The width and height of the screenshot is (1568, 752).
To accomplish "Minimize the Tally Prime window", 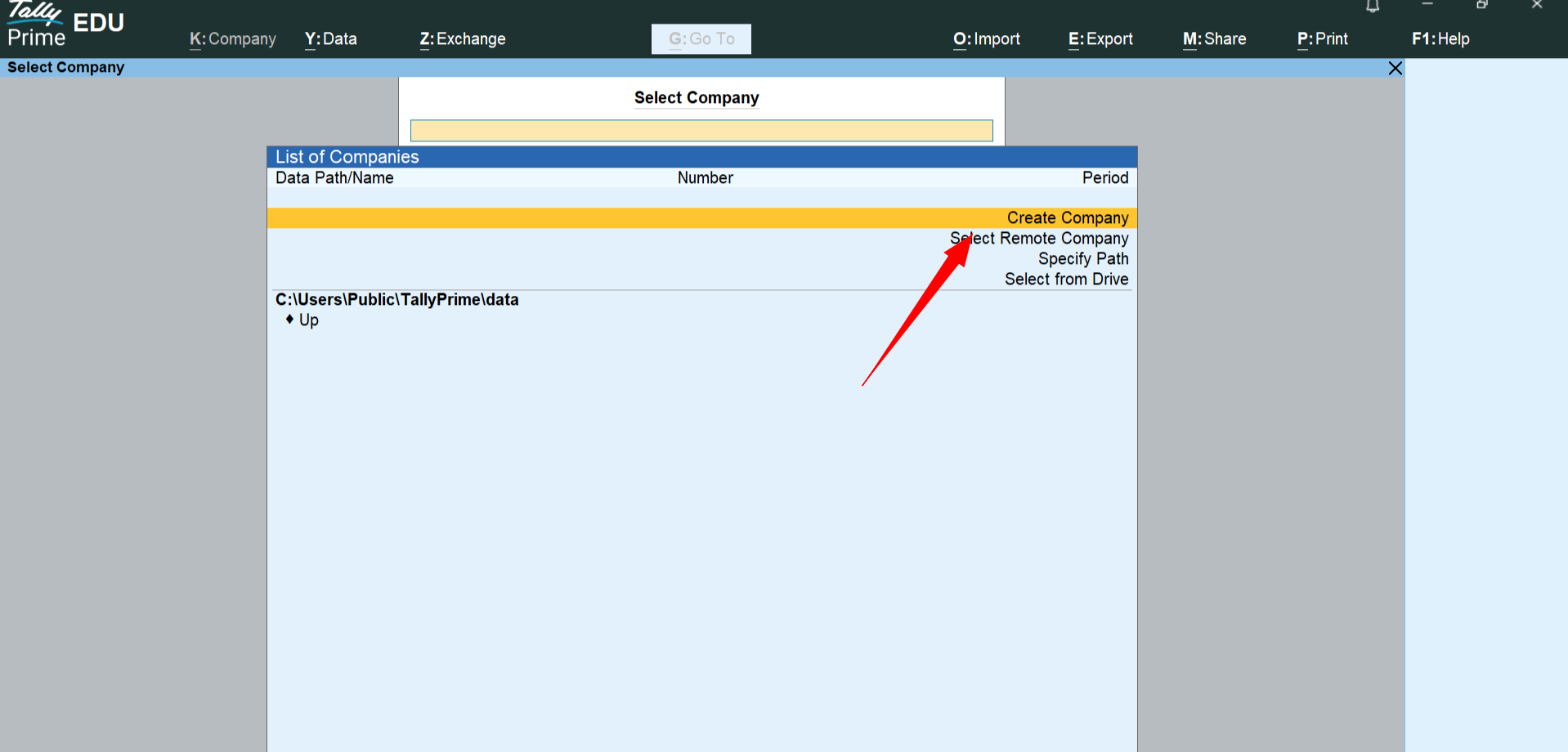I will point(1427,5).
